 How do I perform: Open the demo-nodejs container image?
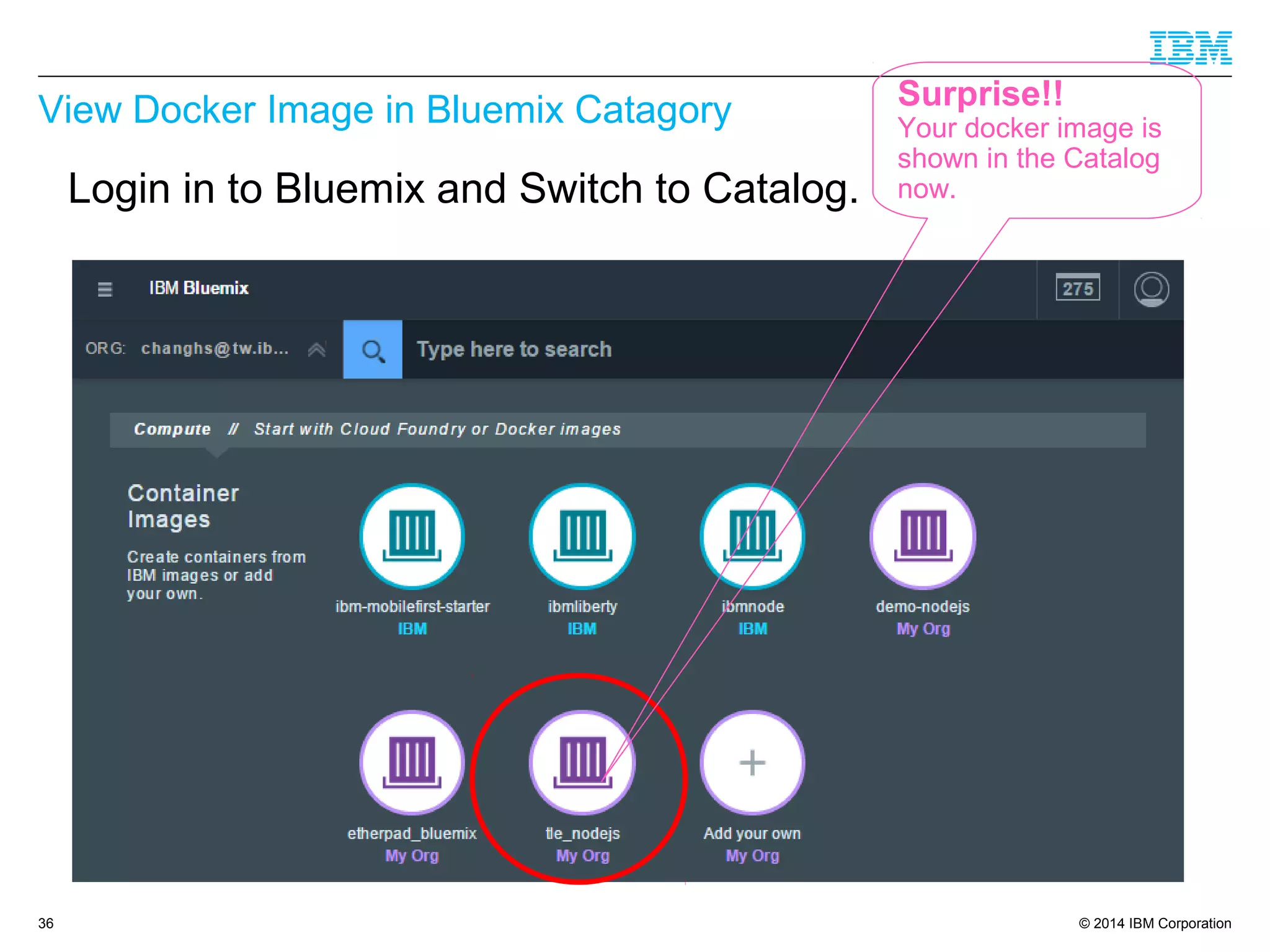[x=923, y=536]
